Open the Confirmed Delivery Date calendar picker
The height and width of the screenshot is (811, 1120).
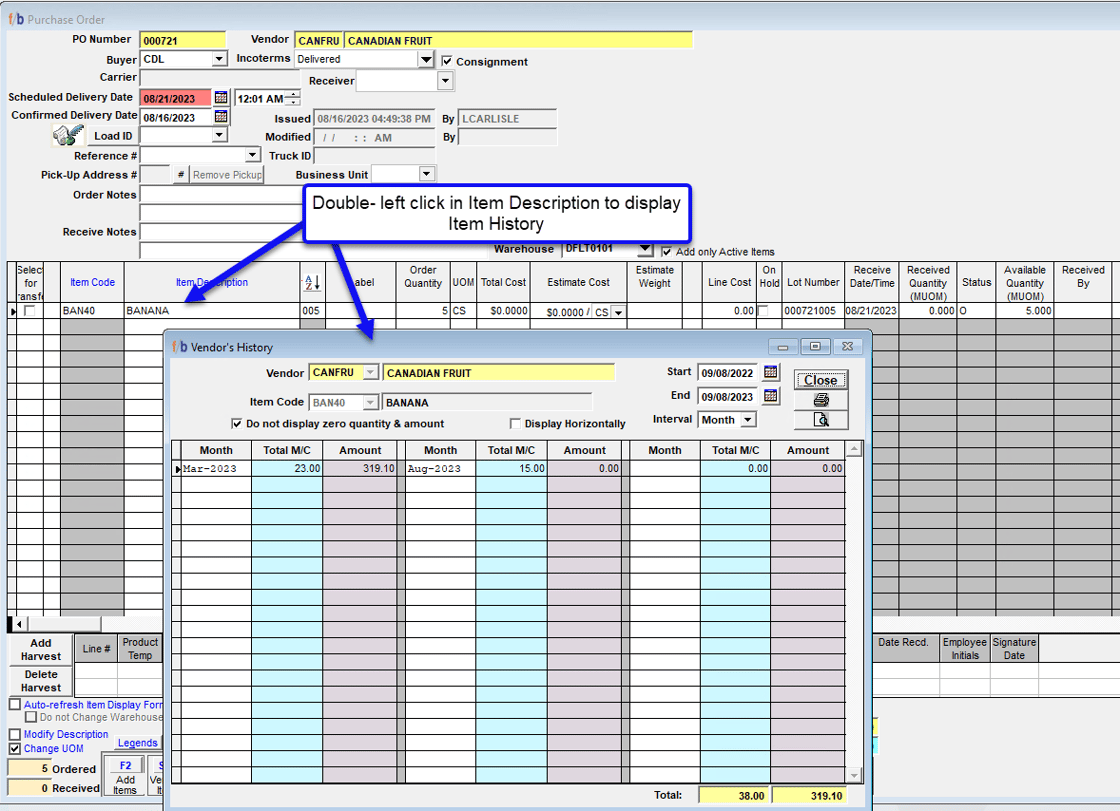coord(221,117)
